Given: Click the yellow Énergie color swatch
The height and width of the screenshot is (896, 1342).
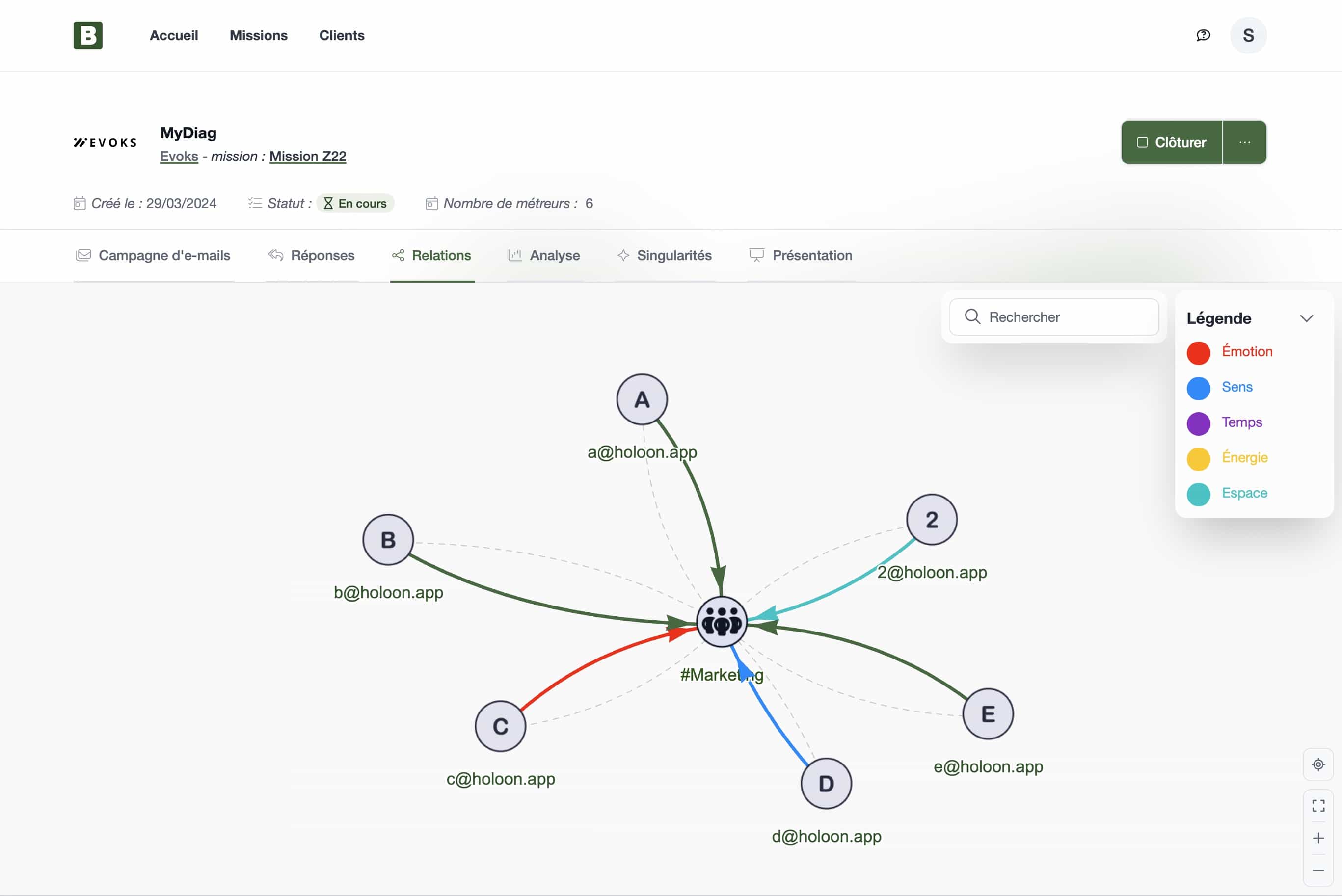Looking at the screenshot, I should point(1198,459).
